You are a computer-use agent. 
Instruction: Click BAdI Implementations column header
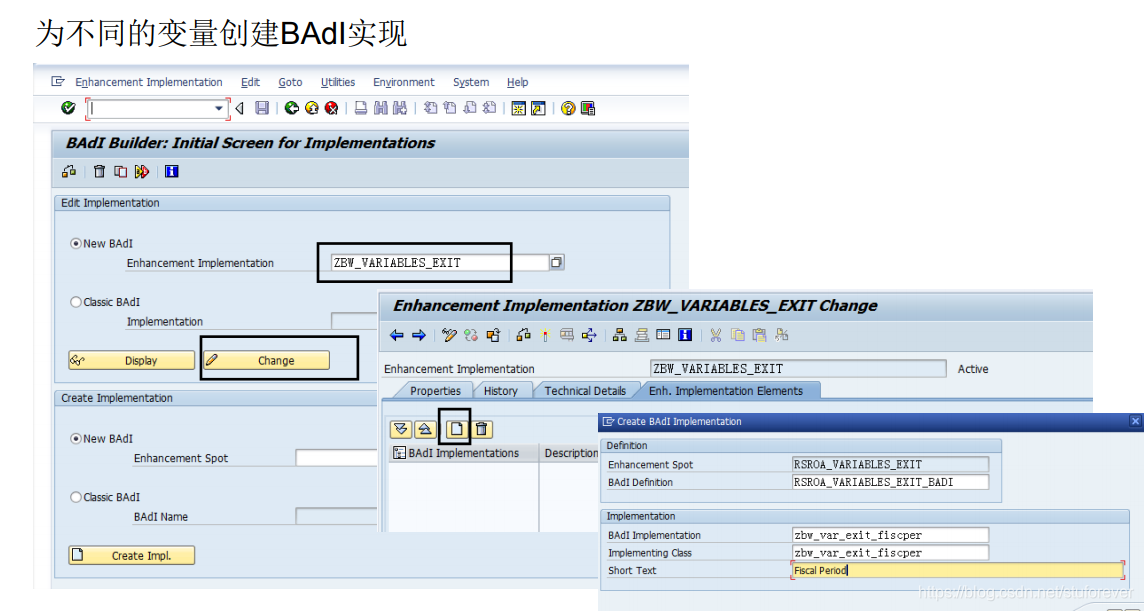click(463, 453)
